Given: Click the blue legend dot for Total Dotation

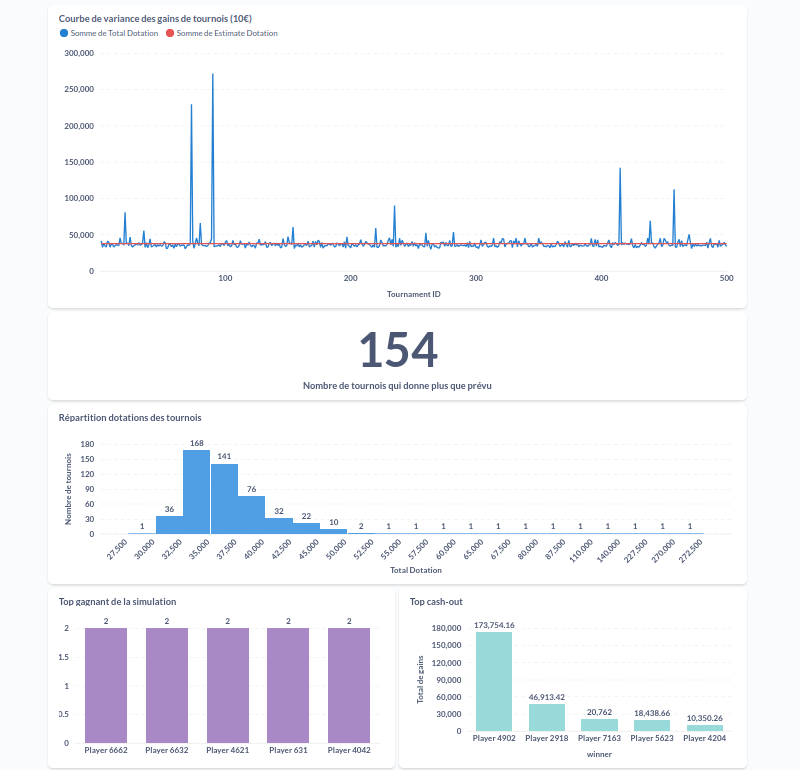Looking at the screenshot, I should (x=64, y=33).
